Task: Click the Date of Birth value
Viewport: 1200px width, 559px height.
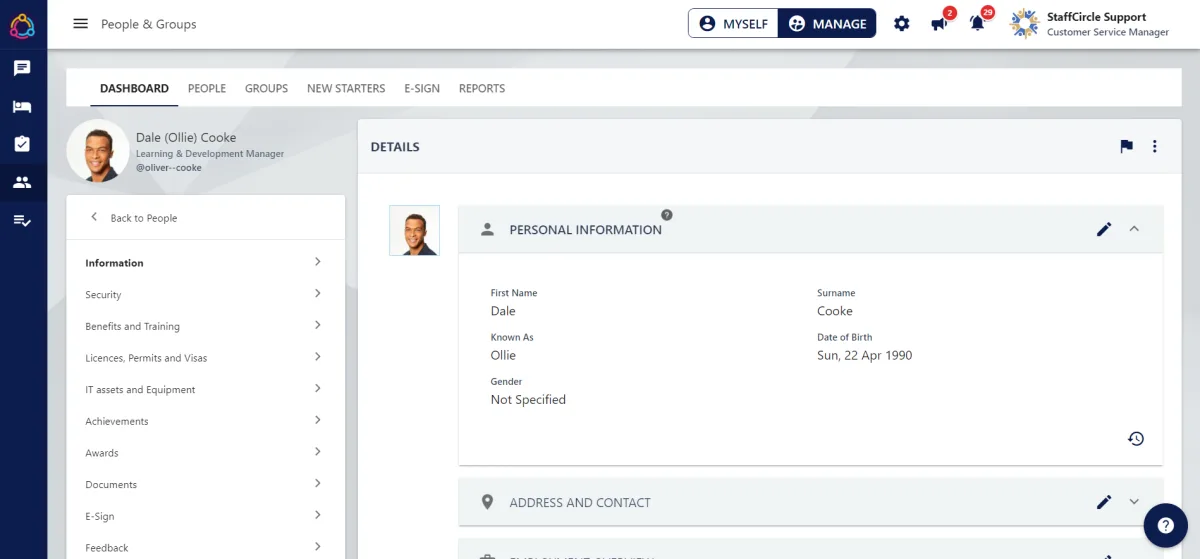Action: pyautogui.click(x=864, y=355)
